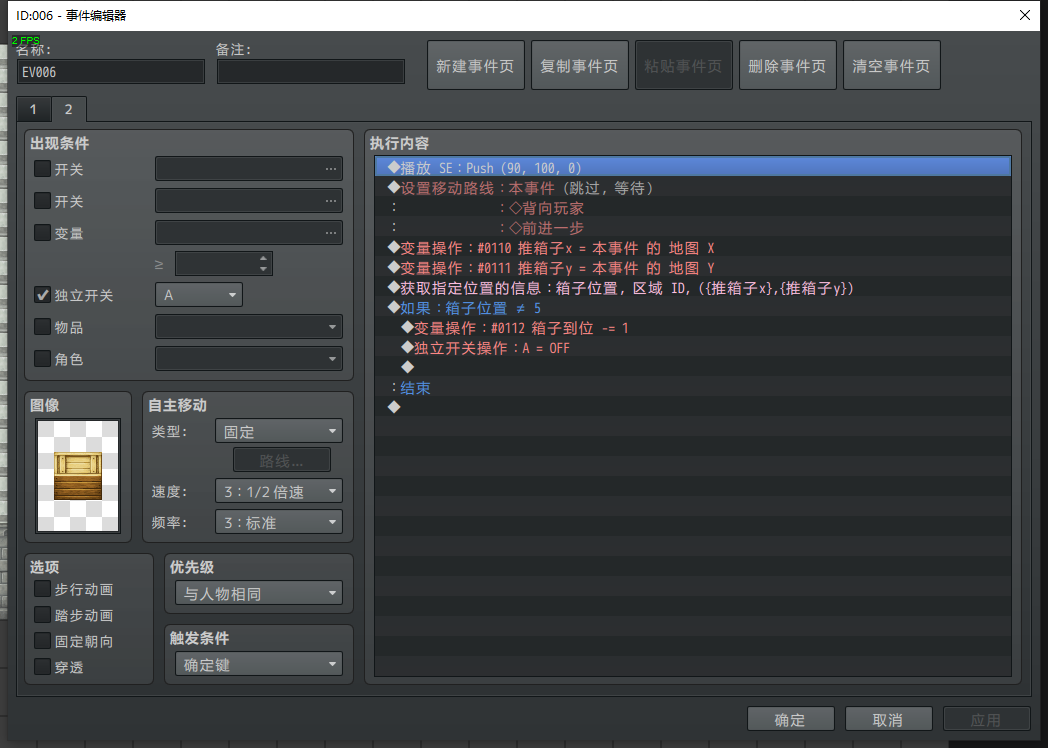Open the 物品 selection dropdown
1048x748 pixels.
249,327
